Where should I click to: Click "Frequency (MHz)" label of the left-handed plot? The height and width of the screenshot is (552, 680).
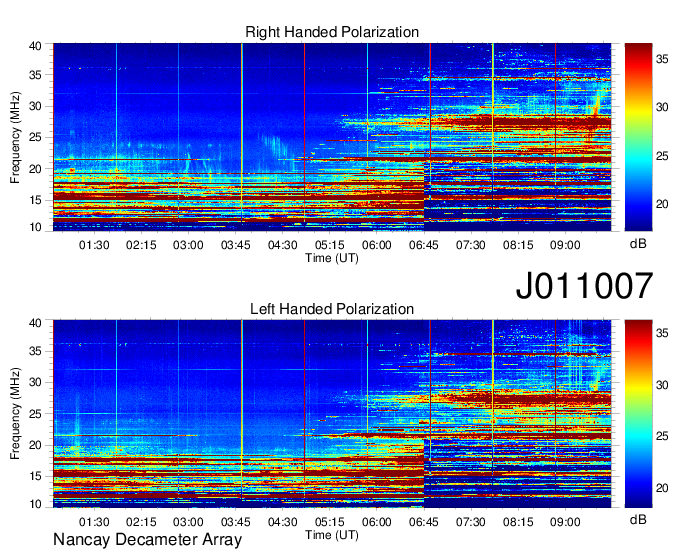(15, 414)
